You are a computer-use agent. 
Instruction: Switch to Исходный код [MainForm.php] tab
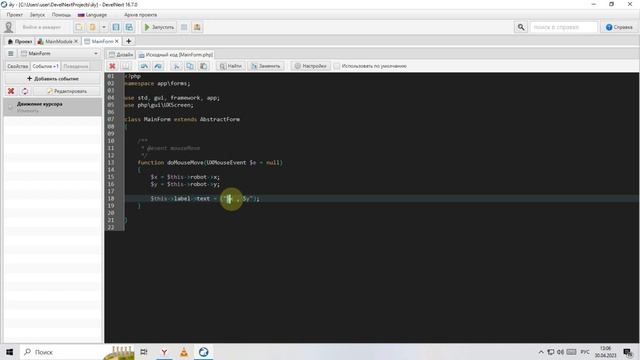pos(176,55)
